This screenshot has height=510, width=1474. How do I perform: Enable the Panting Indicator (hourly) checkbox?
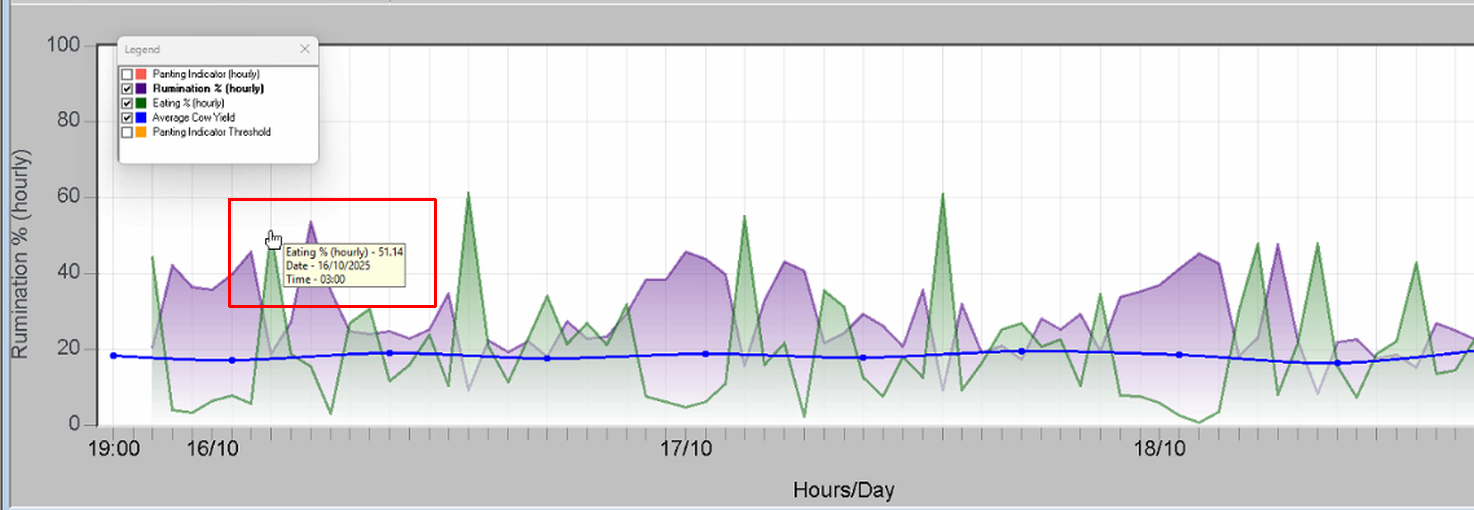tap(127, 75)
